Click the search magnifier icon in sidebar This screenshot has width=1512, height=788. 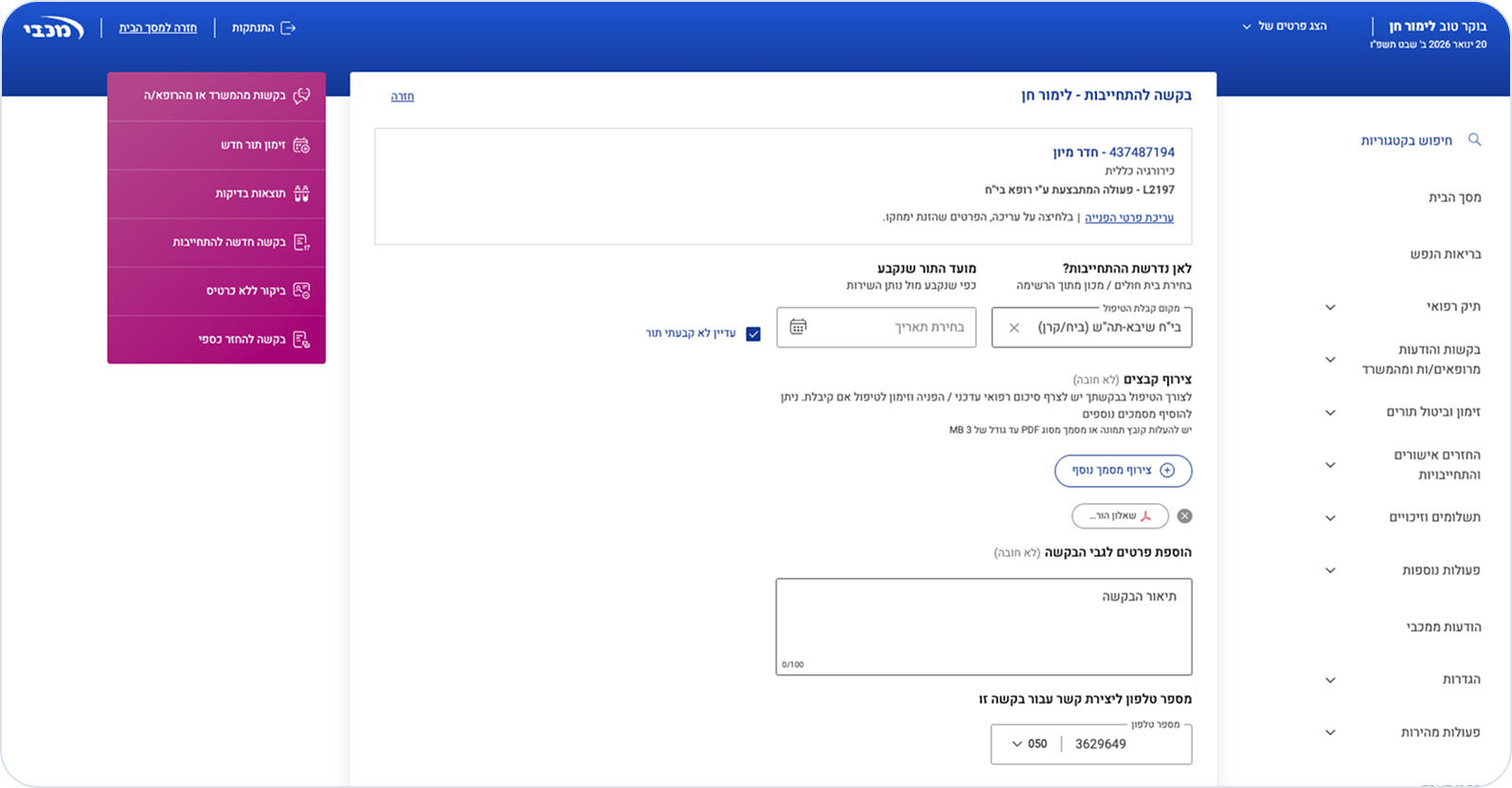click(x=1474, y=139)
